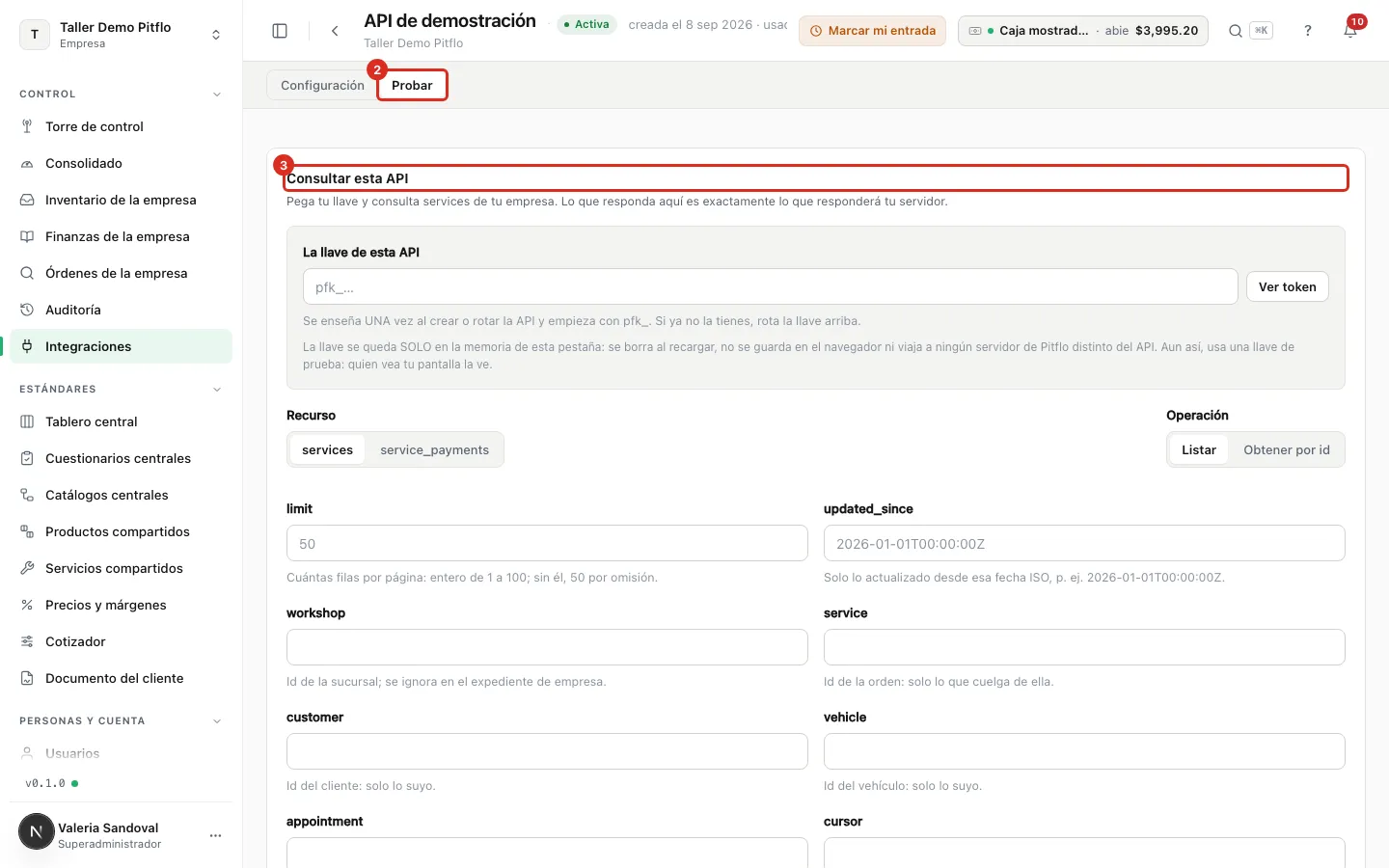Open Cotizador in the sidebar

pos(122,641)
